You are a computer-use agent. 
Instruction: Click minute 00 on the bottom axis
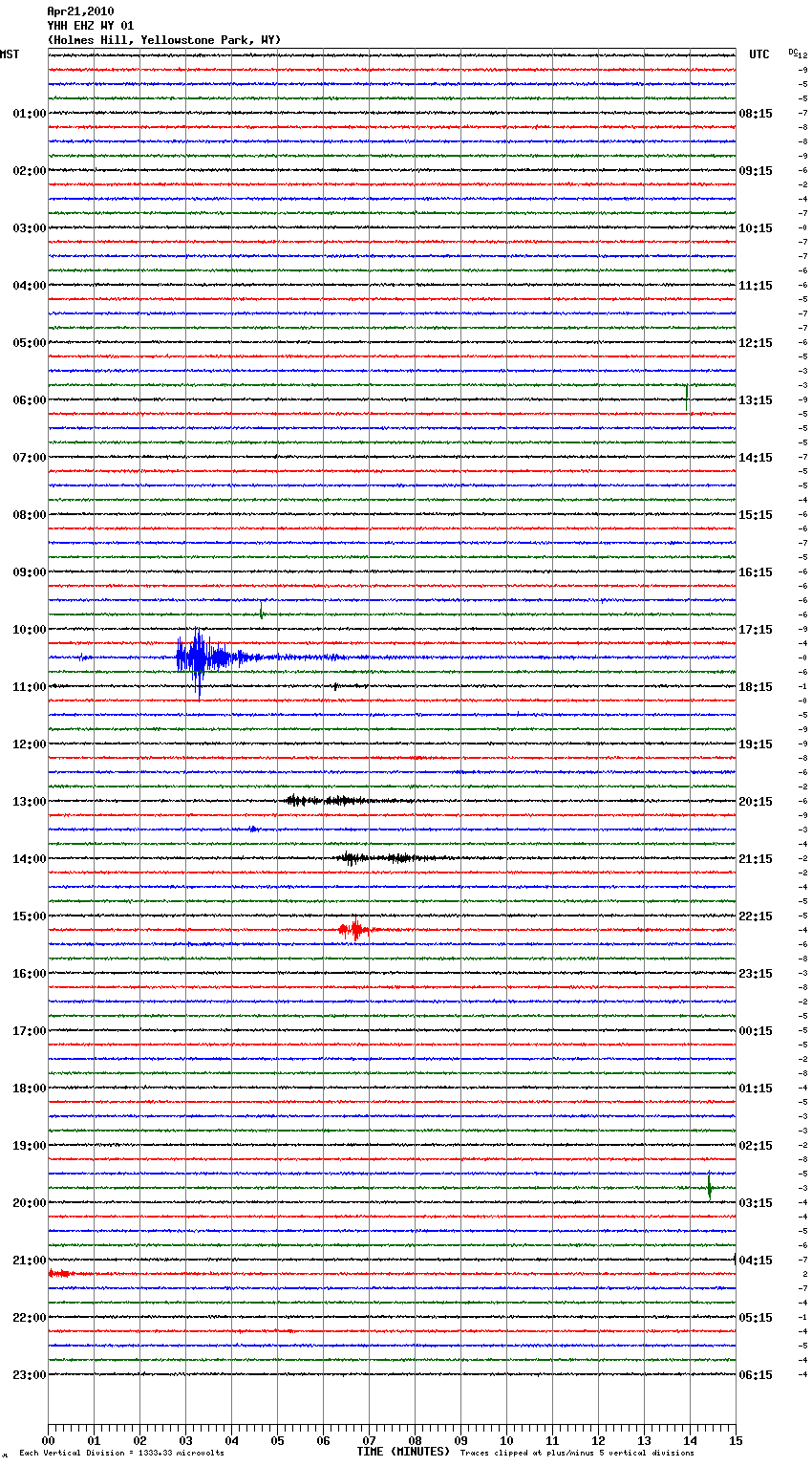[x=48, y=1440]
